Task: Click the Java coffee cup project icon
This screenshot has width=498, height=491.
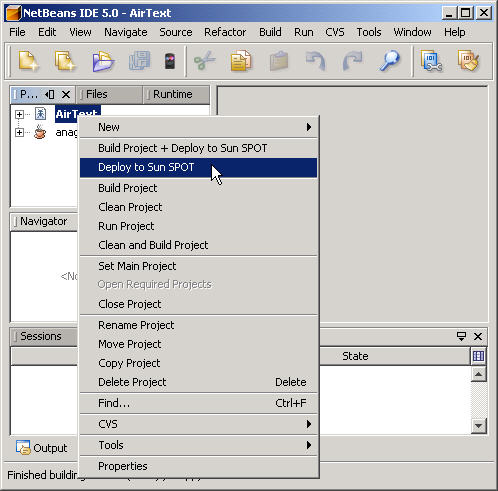Action: 40,132
